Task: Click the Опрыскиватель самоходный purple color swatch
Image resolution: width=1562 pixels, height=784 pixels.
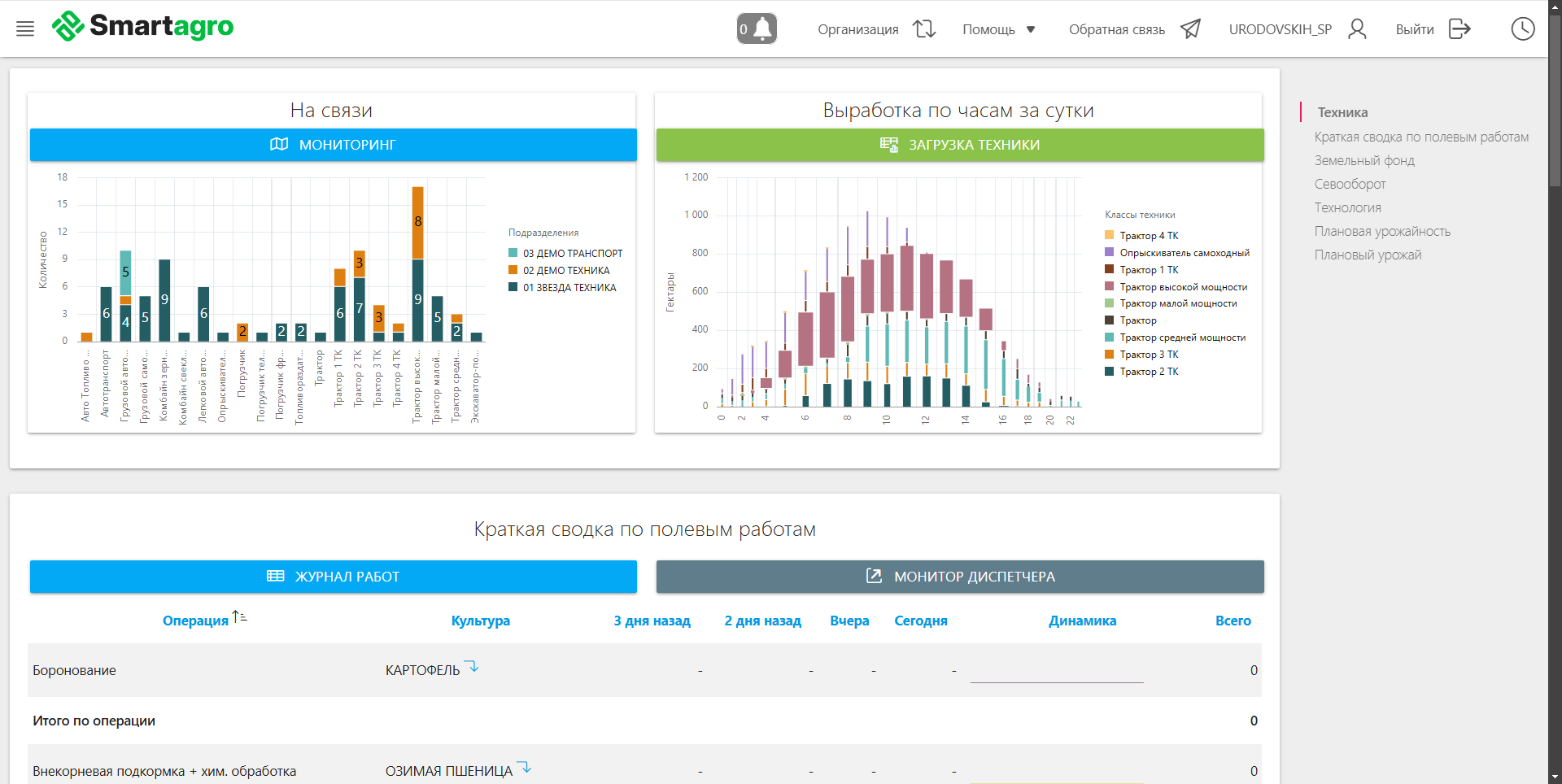Action: pyautogui.click(x=1109, y=252)
